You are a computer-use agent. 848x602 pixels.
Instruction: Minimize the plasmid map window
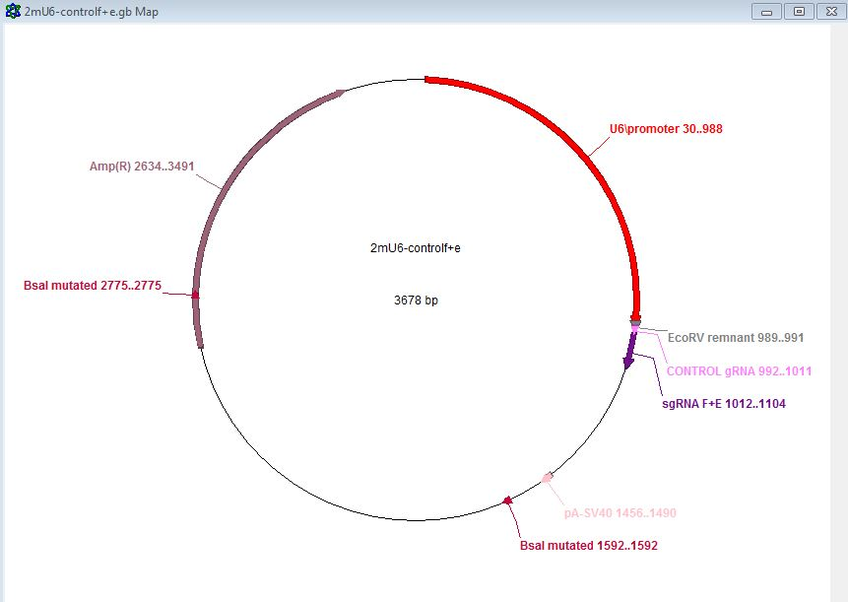(767, 11)
